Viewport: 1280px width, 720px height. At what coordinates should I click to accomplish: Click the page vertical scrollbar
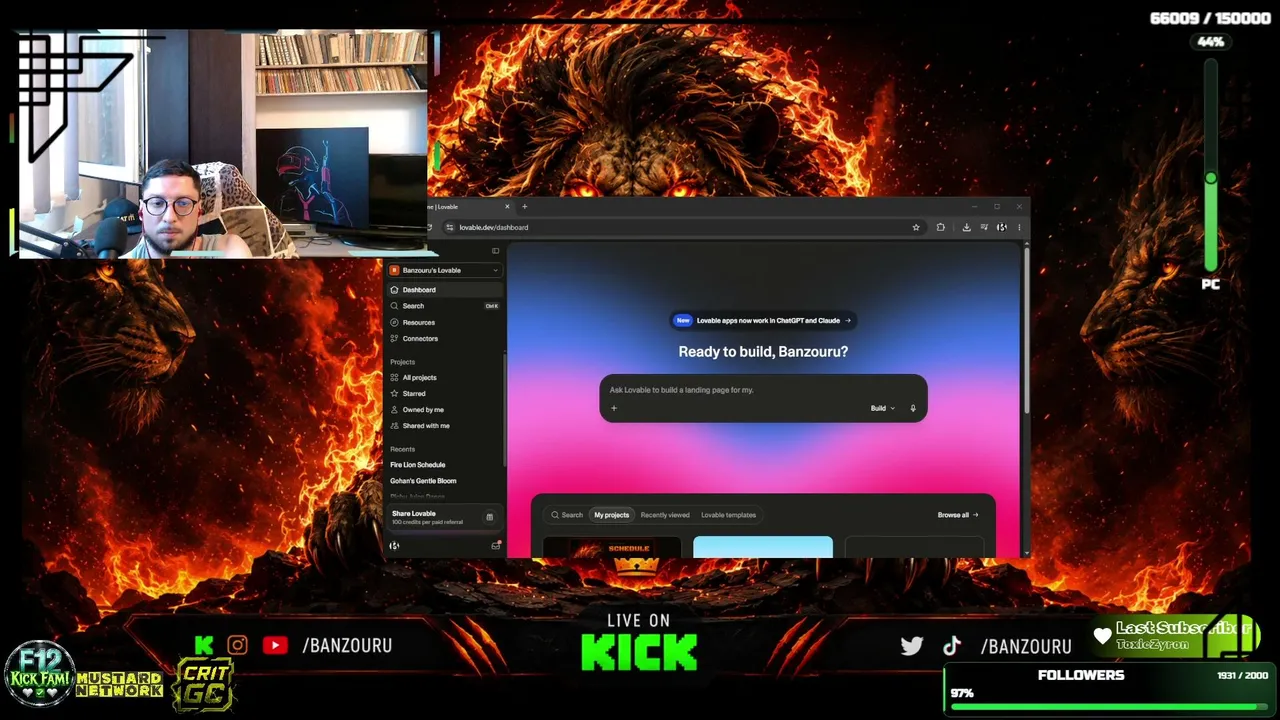[x=1026, y=330]
